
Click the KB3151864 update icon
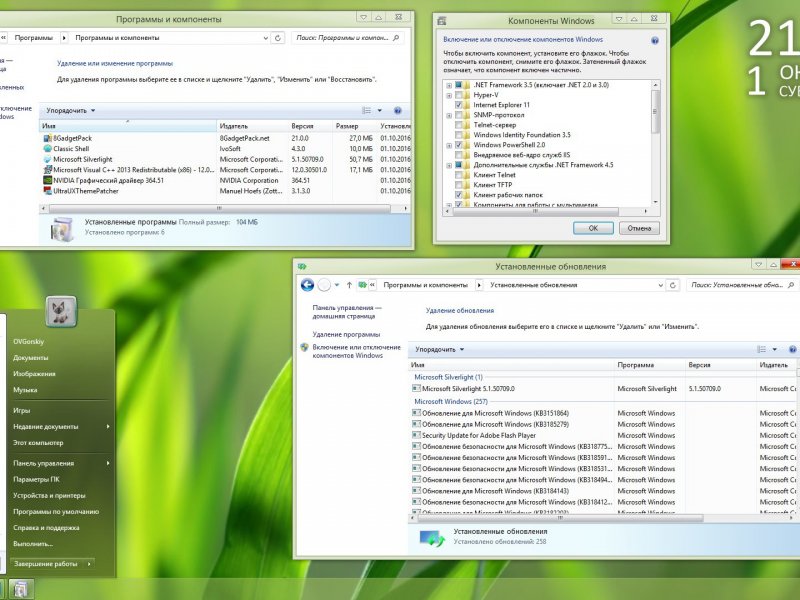coord(416,413)
